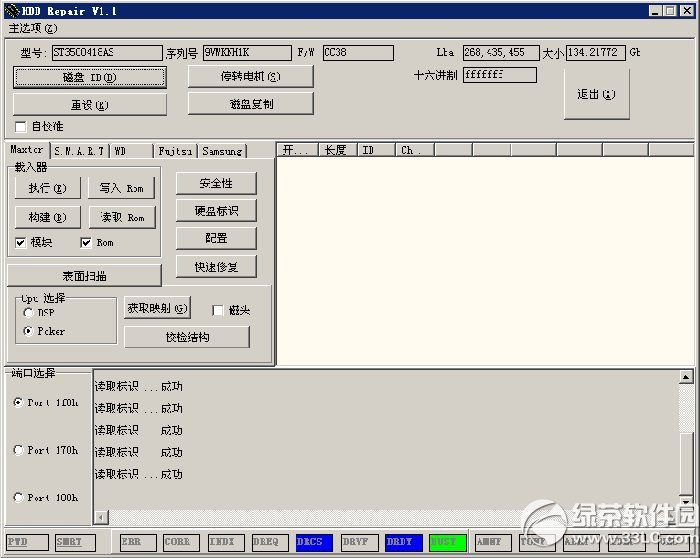The width and height of the screenshot is (700, 558).
Task: Select the Port 1F0h radio button
Action: tap(18, 402)
